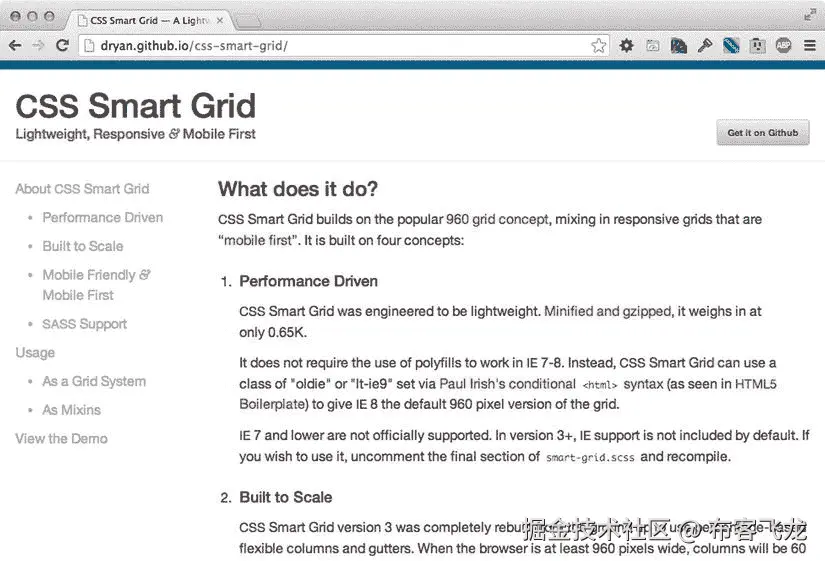The image size is (825, 561).
Task: Click the Usage sidebar link
Action: pyautogui.click(x=35, y=353)
